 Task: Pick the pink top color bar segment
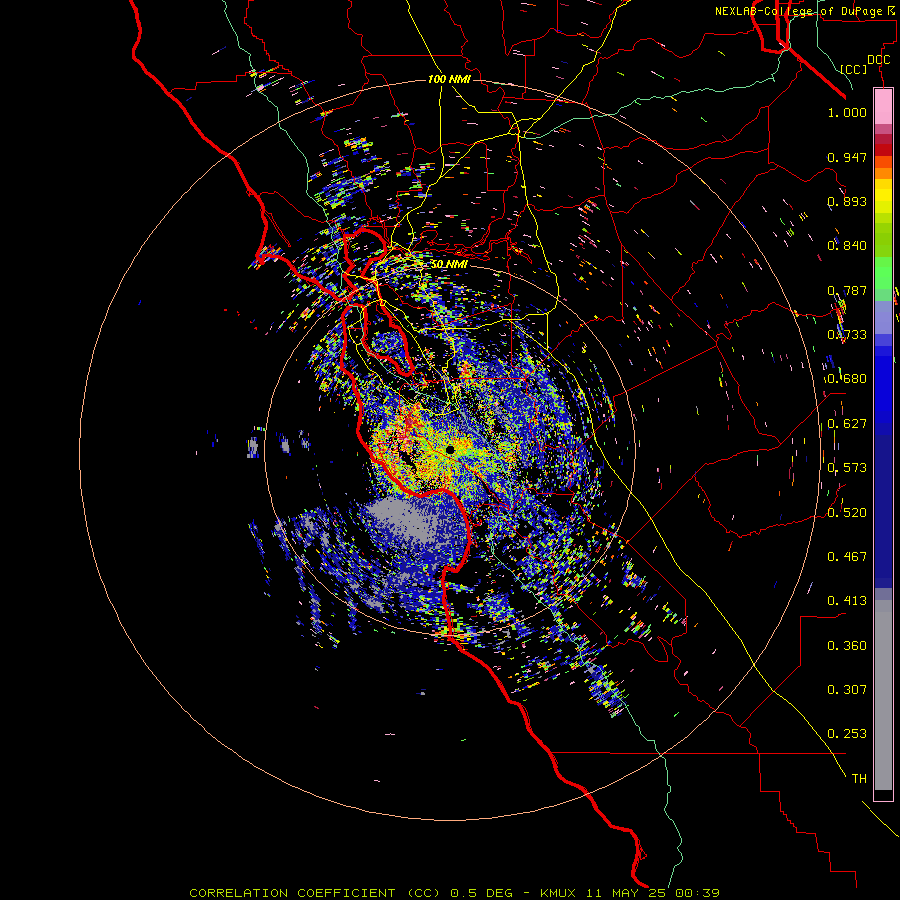click(883, 107)
